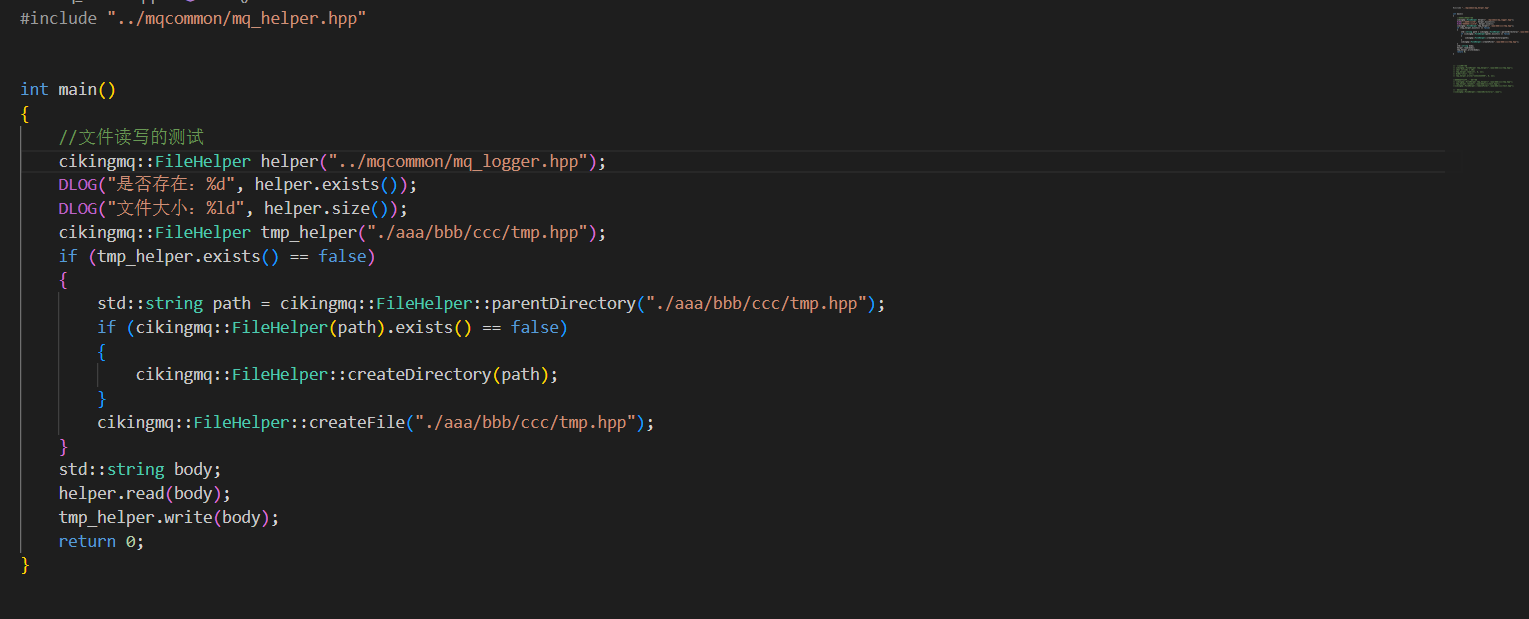1529x619 pixels.
Task: Click the final closing brace of main
Action: [25, 565]
